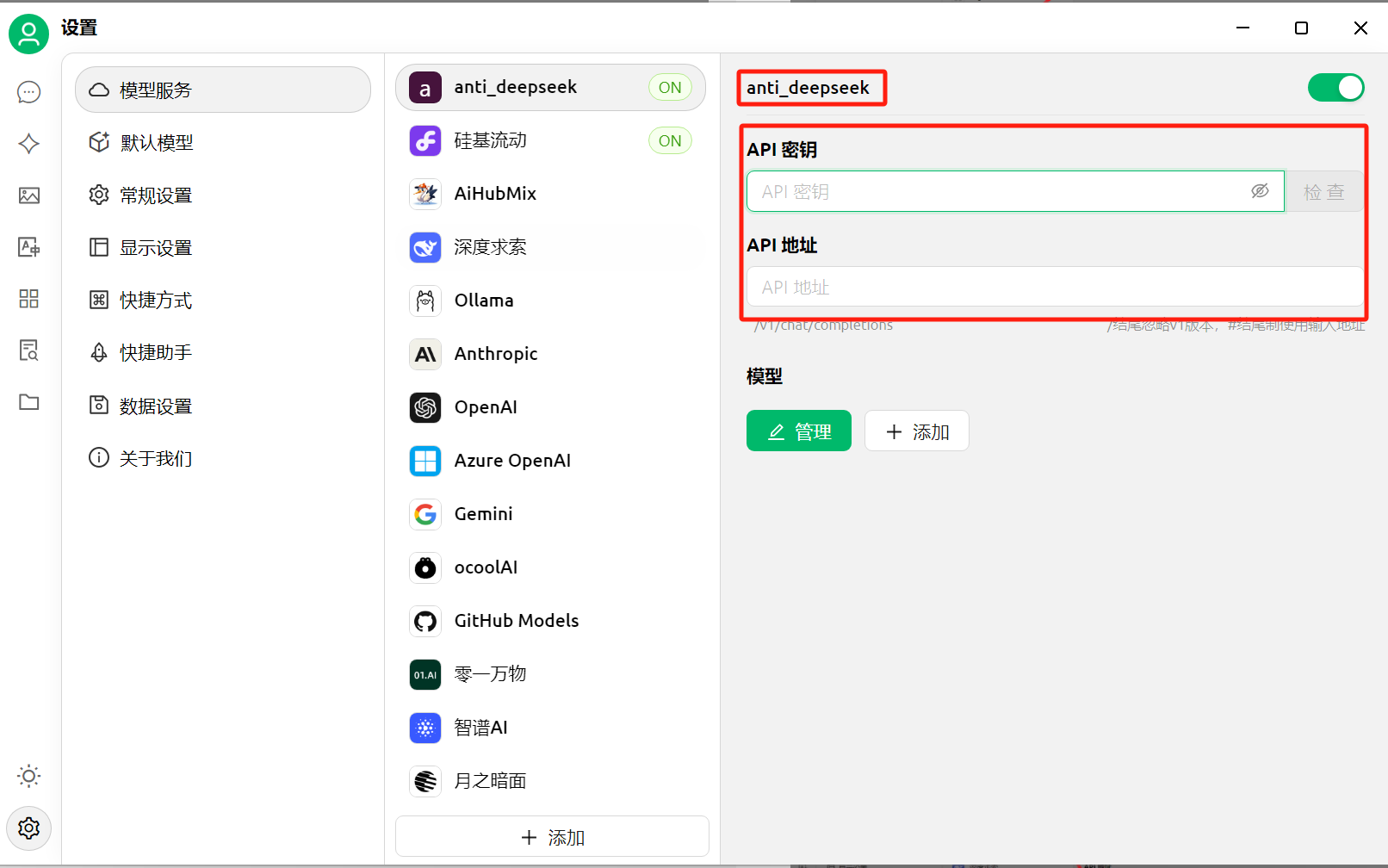
Task: Switch theme with the sun icon
Action: click(29, 776)
